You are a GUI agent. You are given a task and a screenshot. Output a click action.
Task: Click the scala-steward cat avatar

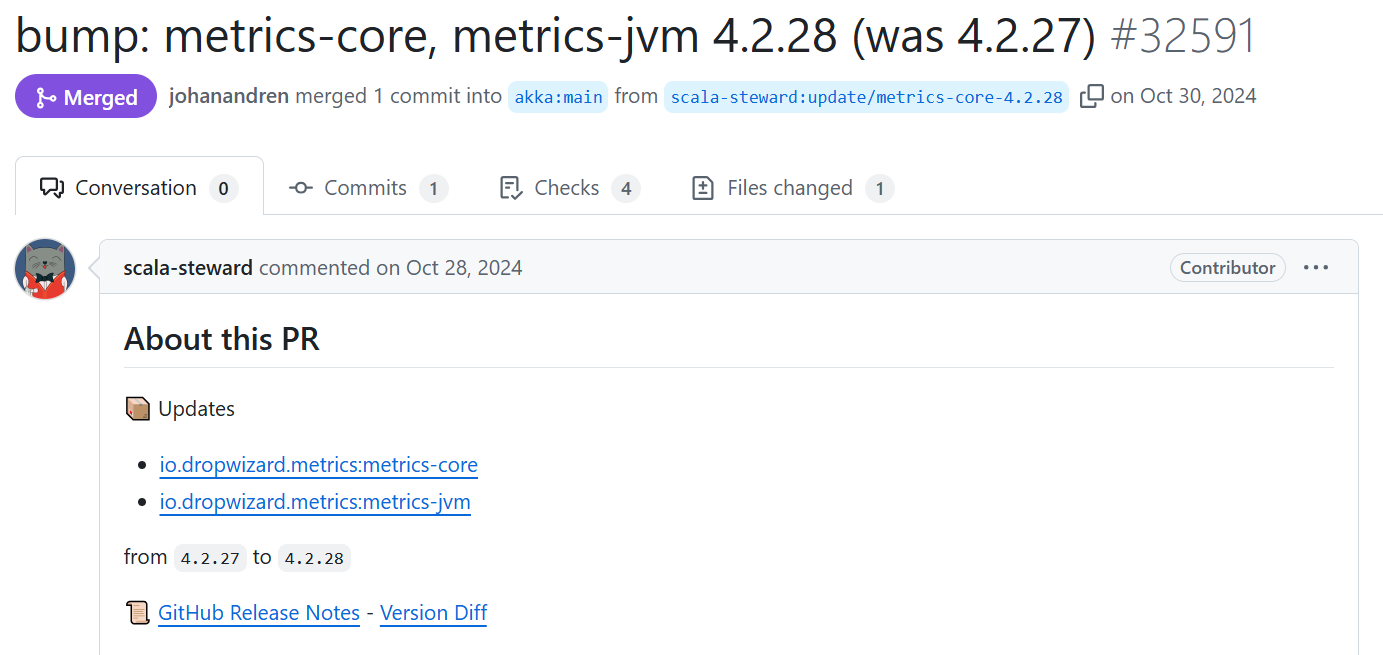pyautogui.click(x=45, y=269)
